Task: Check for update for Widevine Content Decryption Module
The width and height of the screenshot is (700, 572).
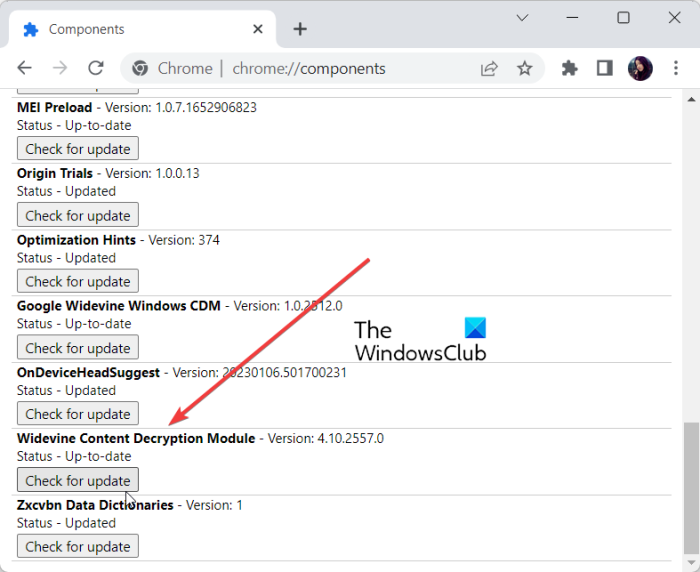Action: (78, 480)
